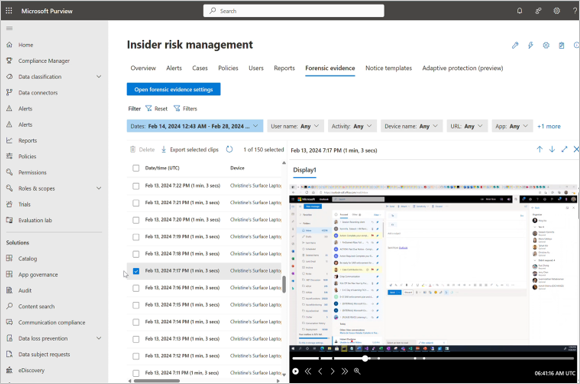Click Export selected clips
Screen dimensions: 580x384
pos(190,149)
